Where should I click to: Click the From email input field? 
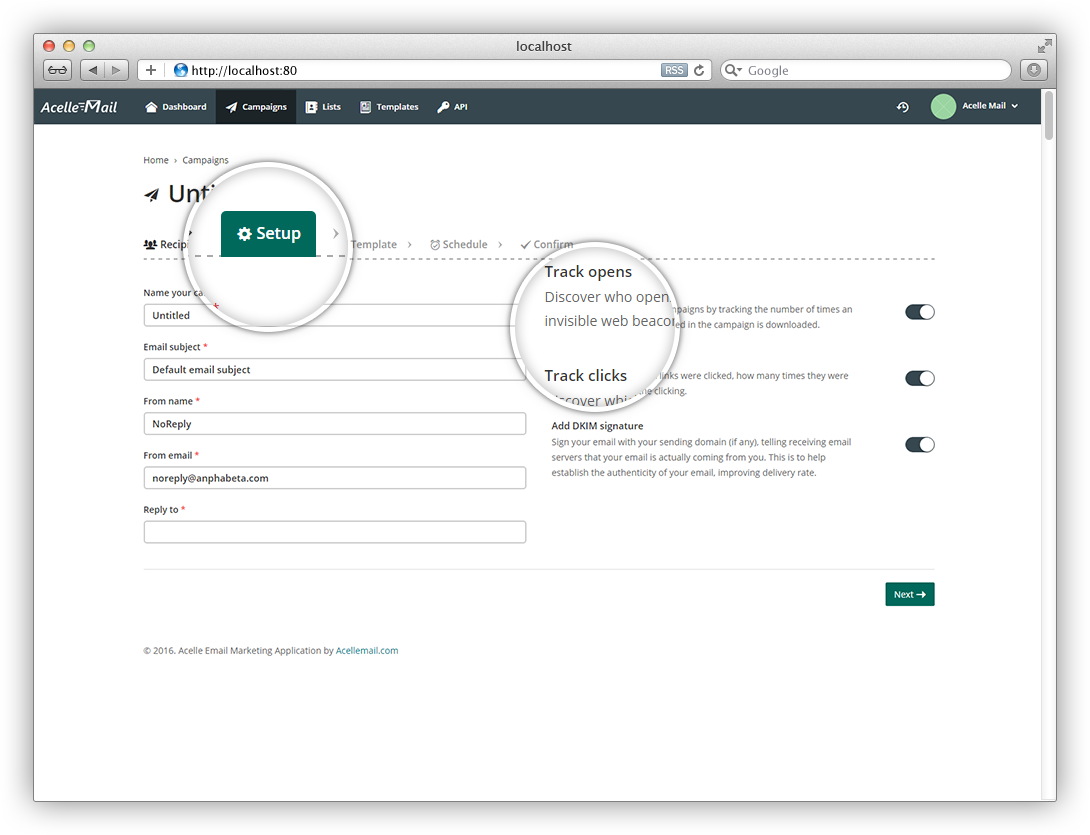pyautogui.click(x=334, y=478)
